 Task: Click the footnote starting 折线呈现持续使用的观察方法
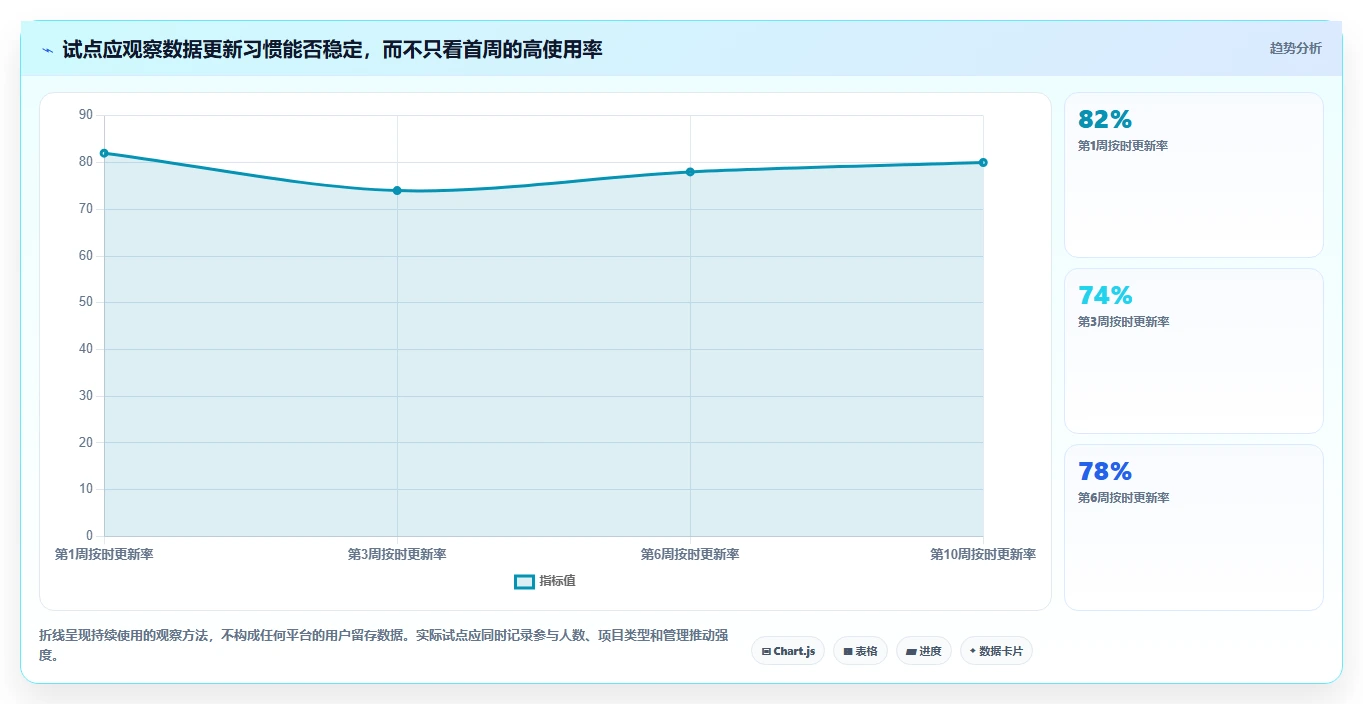tap(383, 645)
